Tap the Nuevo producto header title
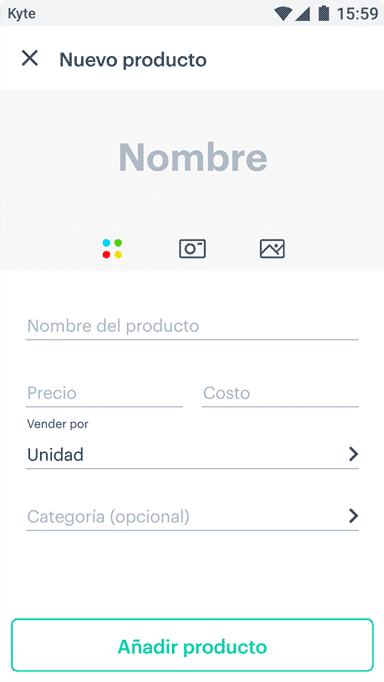The height and width of the screenshot is (682, 384). (133, 60)
